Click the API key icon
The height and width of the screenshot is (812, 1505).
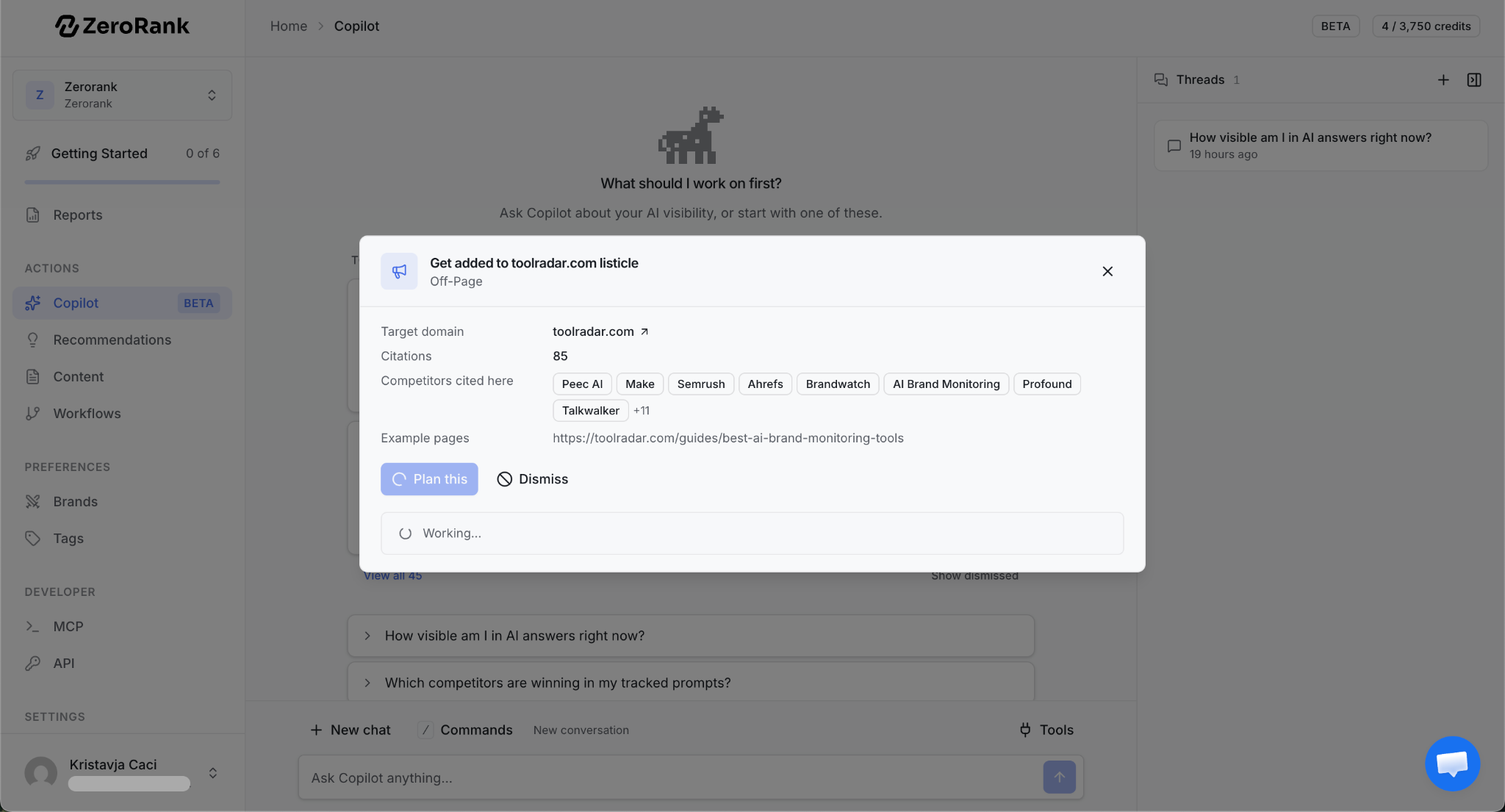tap(32, 664)
